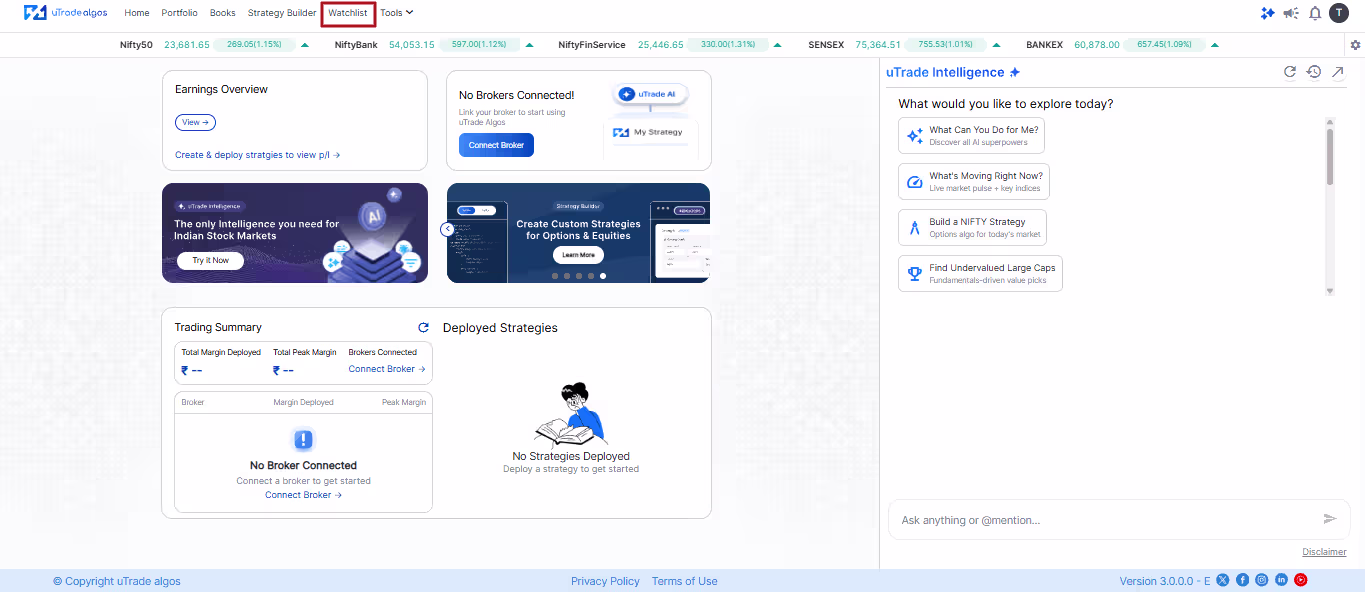Image resolution: width=1365 pixels, height=592 pixels.
Task: Open Privacy Policy link
Action: coord(605,581)
